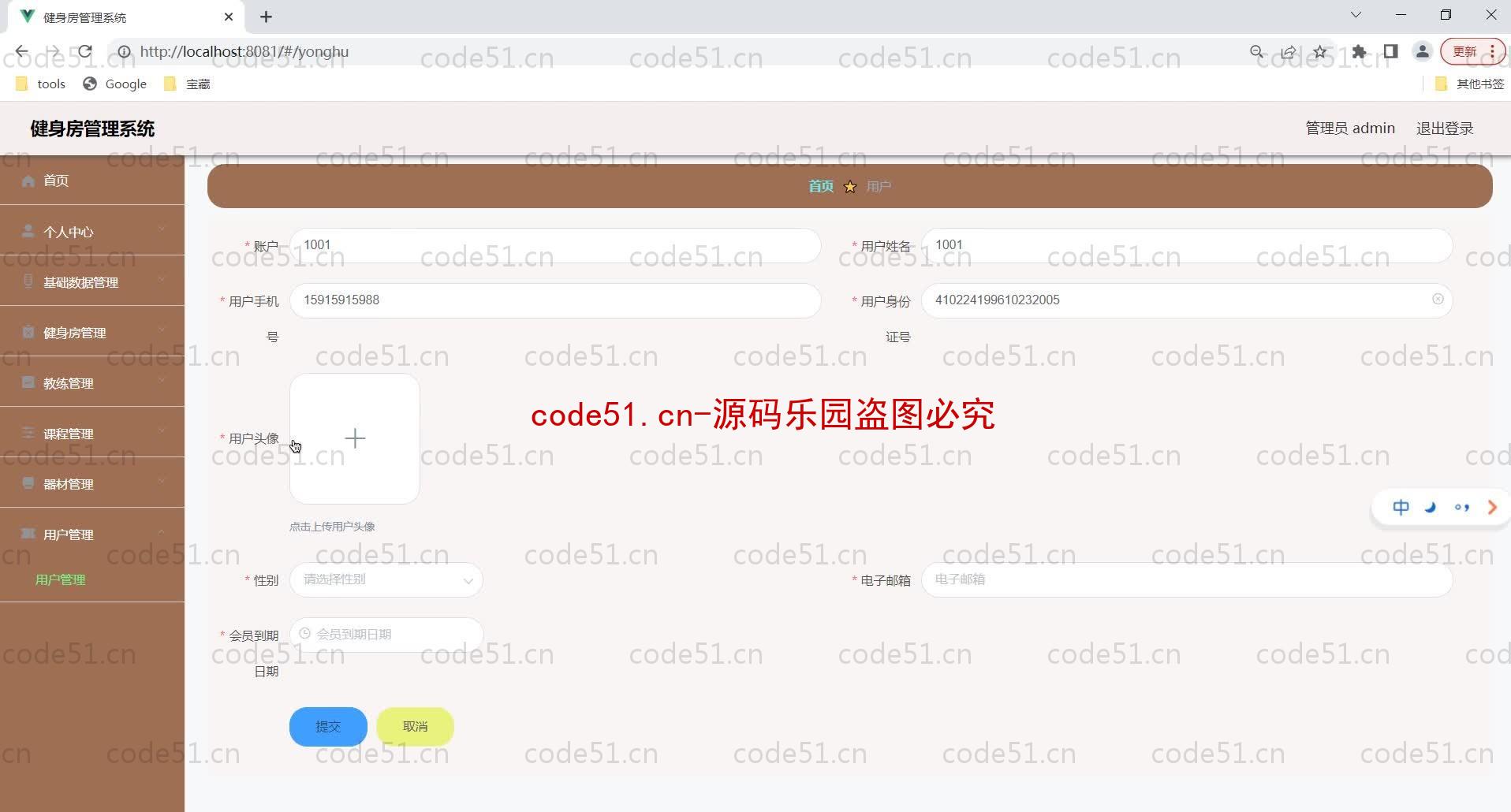Switch to the 健身房管理系统 browser tab
This screenshot has height=812, width=1511.
(126, 17)
